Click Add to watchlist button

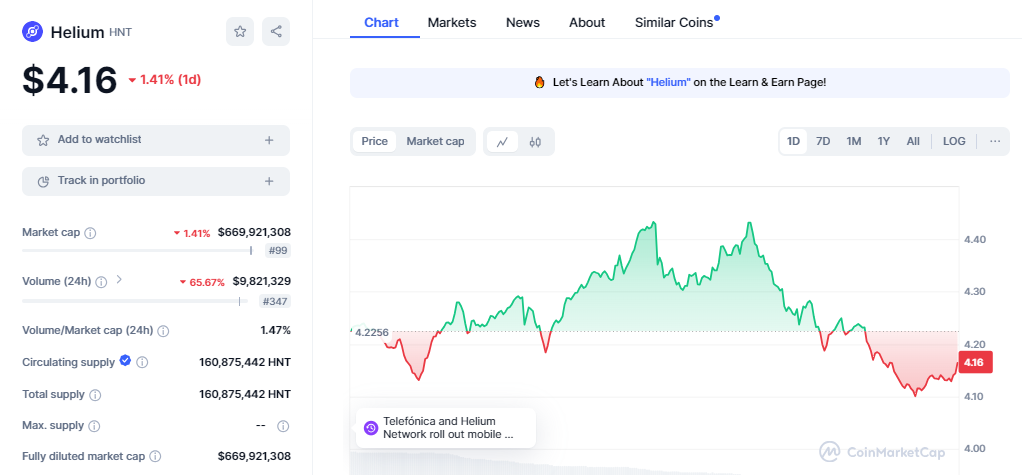[x=156, y=140]
